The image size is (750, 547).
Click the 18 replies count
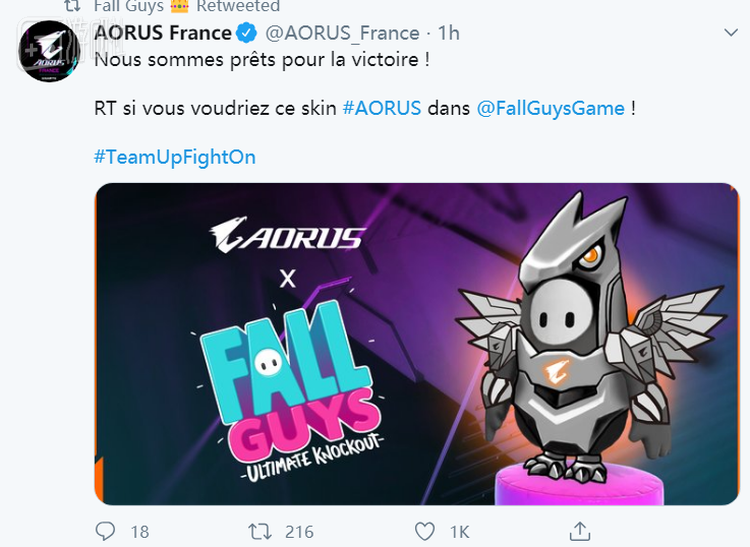pos(140,532)
